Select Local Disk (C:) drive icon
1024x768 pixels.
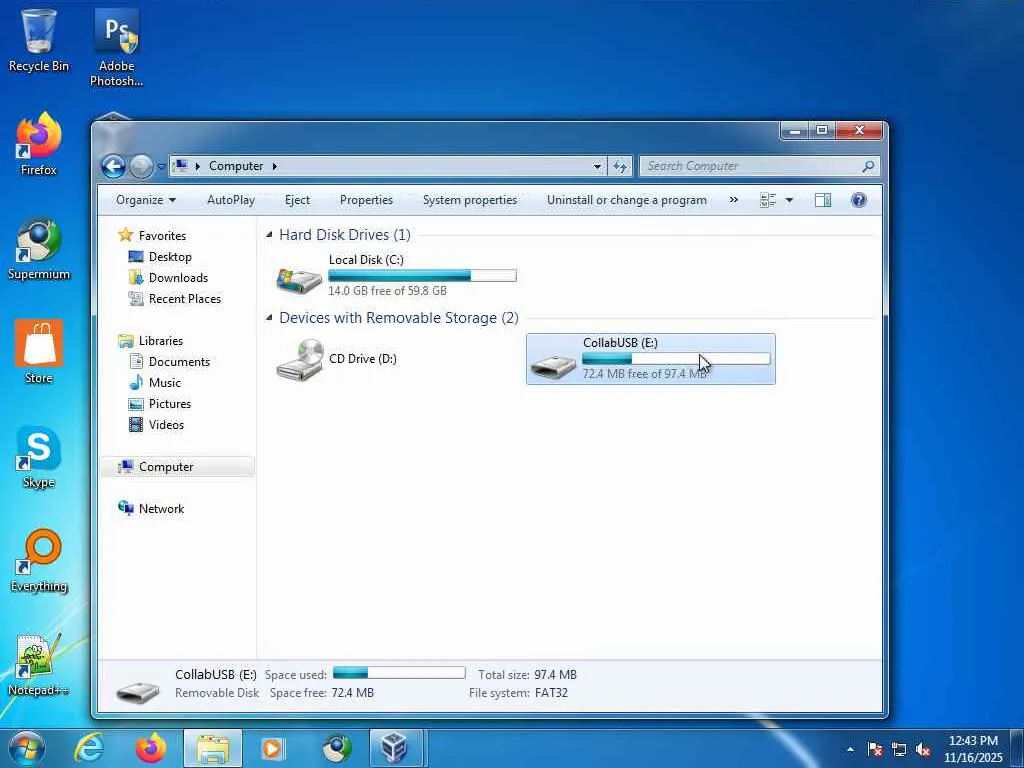pyautogui.click(x=299, y=280)
